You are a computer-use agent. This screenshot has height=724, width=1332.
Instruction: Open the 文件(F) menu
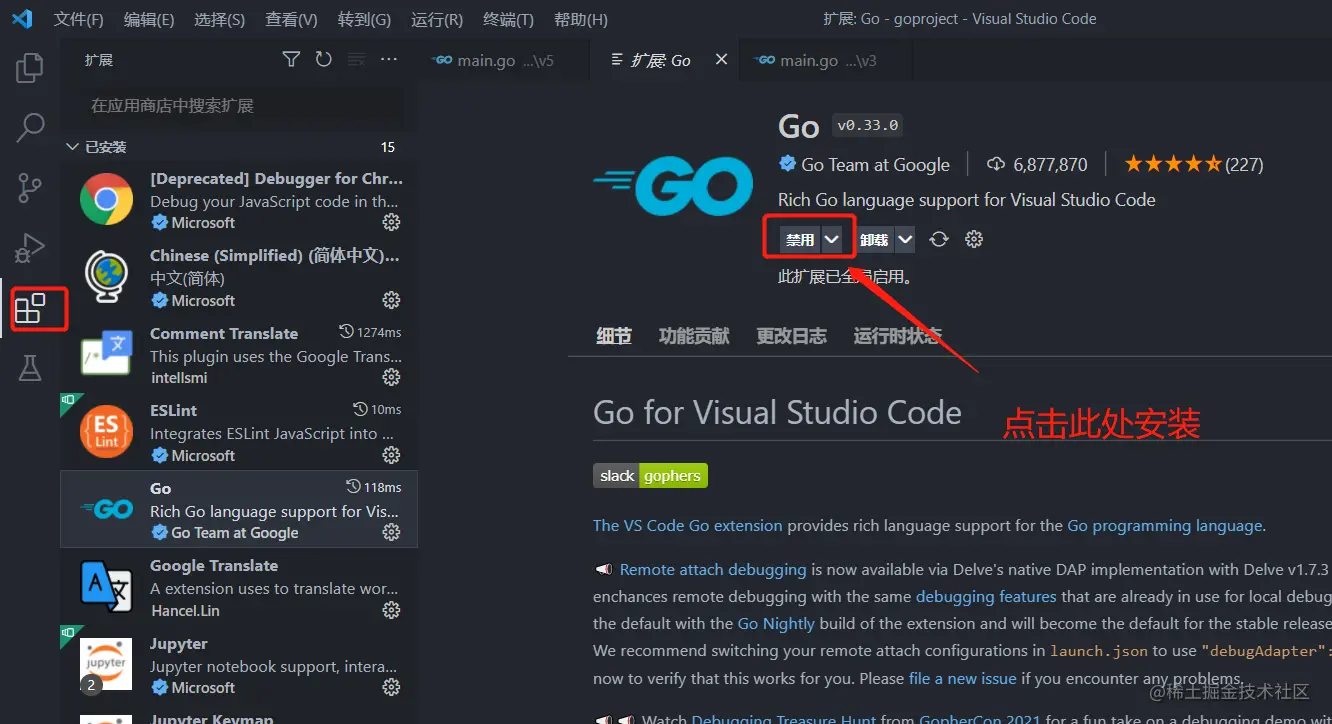pyautogui.click(x=79, y=19)
